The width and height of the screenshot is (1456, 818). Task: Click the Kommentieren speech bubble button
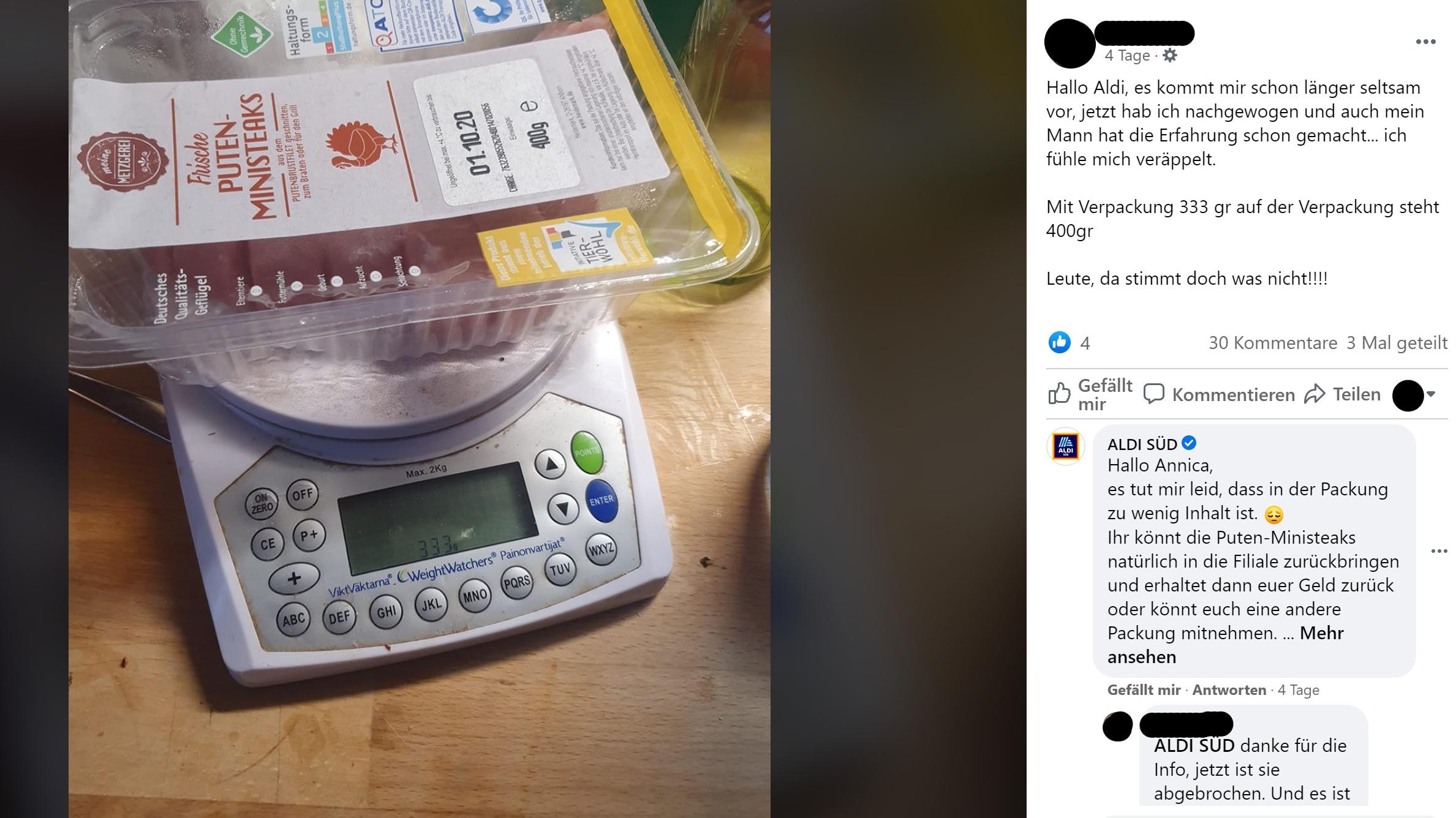[x=1219, y=394]
